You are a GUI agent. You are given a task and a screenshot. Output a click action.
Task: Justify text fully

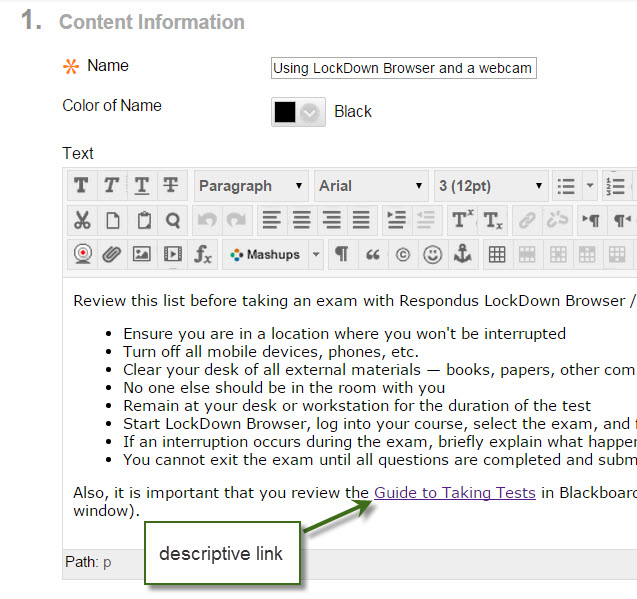362,221
